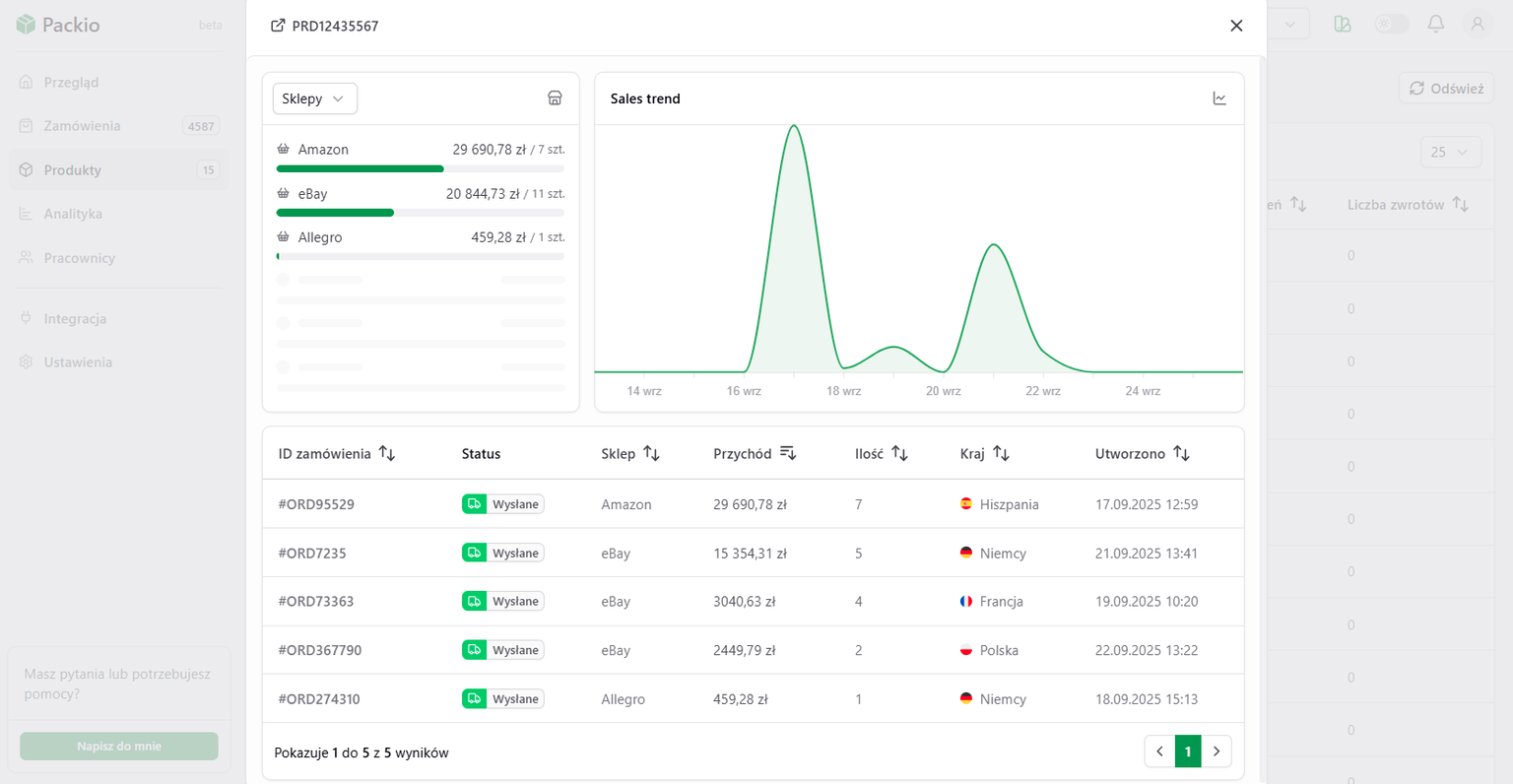
Task: Sort orders by ID zamówienia
Action: (x=387, y=454)
